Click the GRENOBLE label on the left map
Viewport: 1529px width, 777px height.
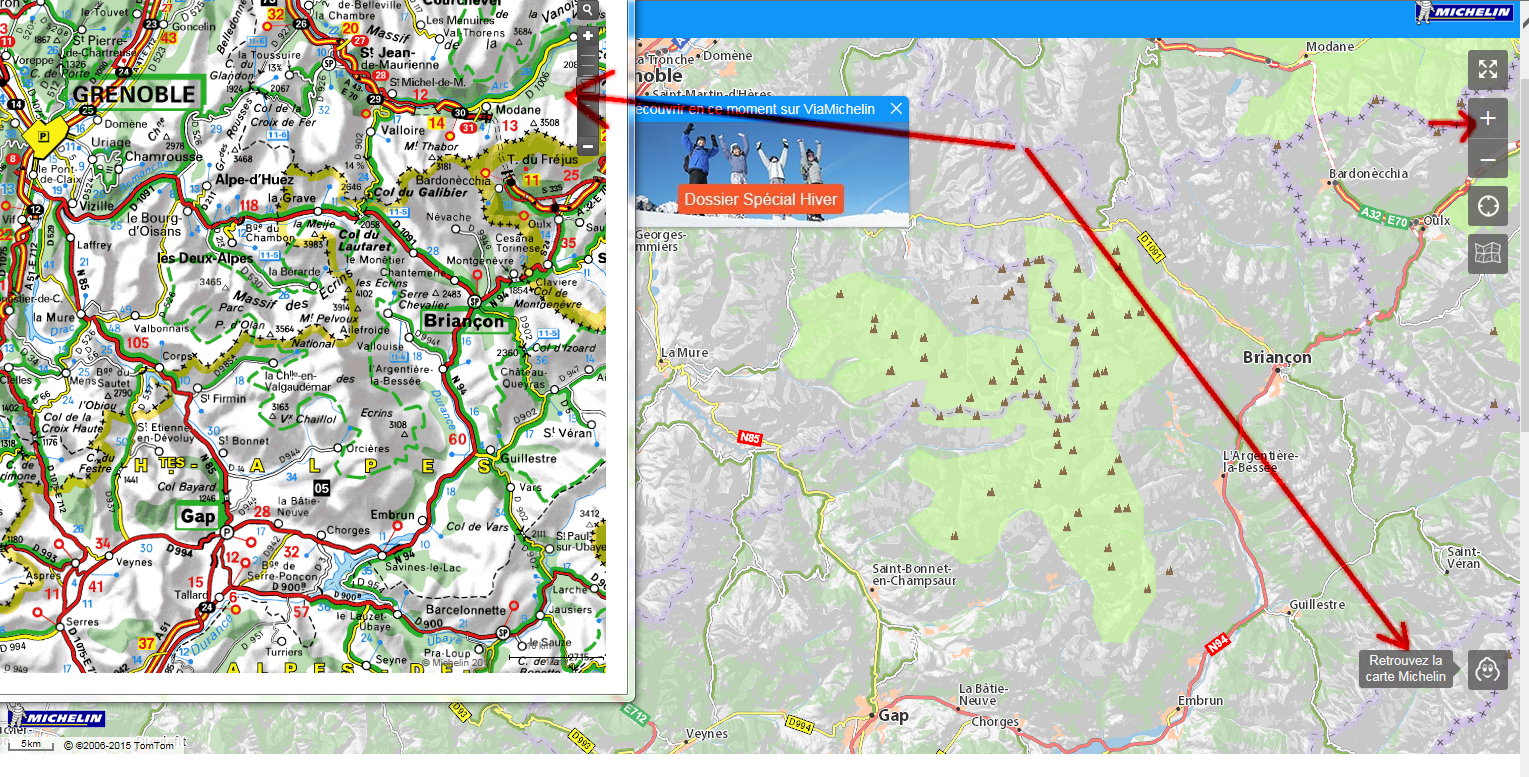click(134, 94)
